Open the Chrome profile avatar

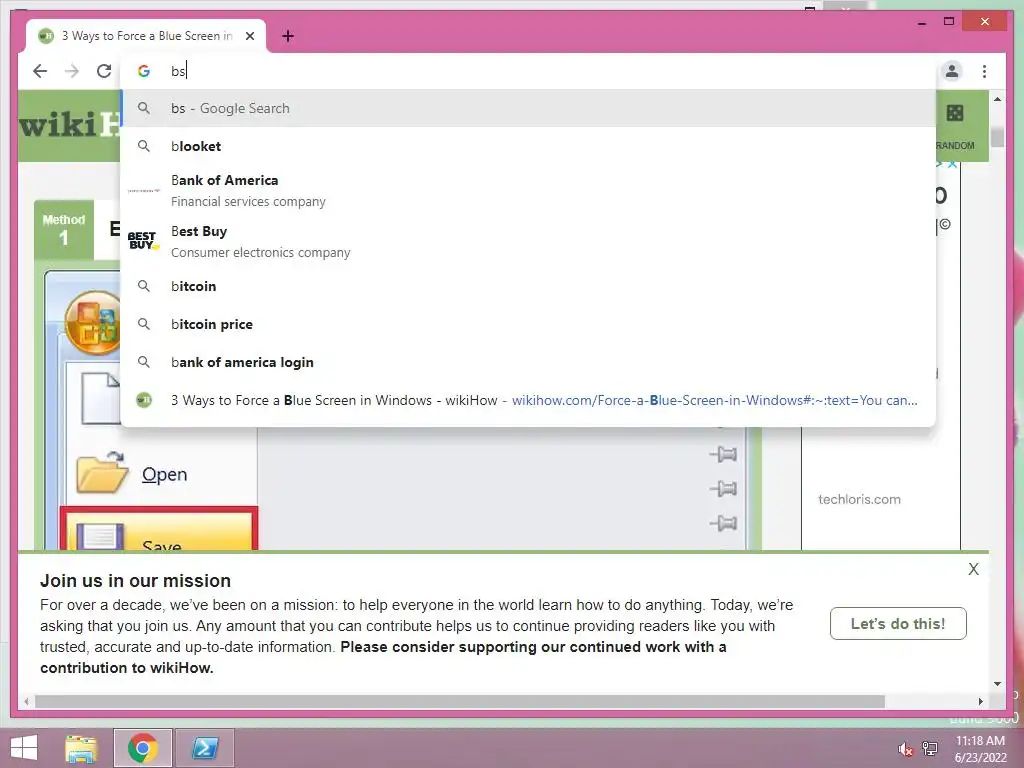coord(952,71)
